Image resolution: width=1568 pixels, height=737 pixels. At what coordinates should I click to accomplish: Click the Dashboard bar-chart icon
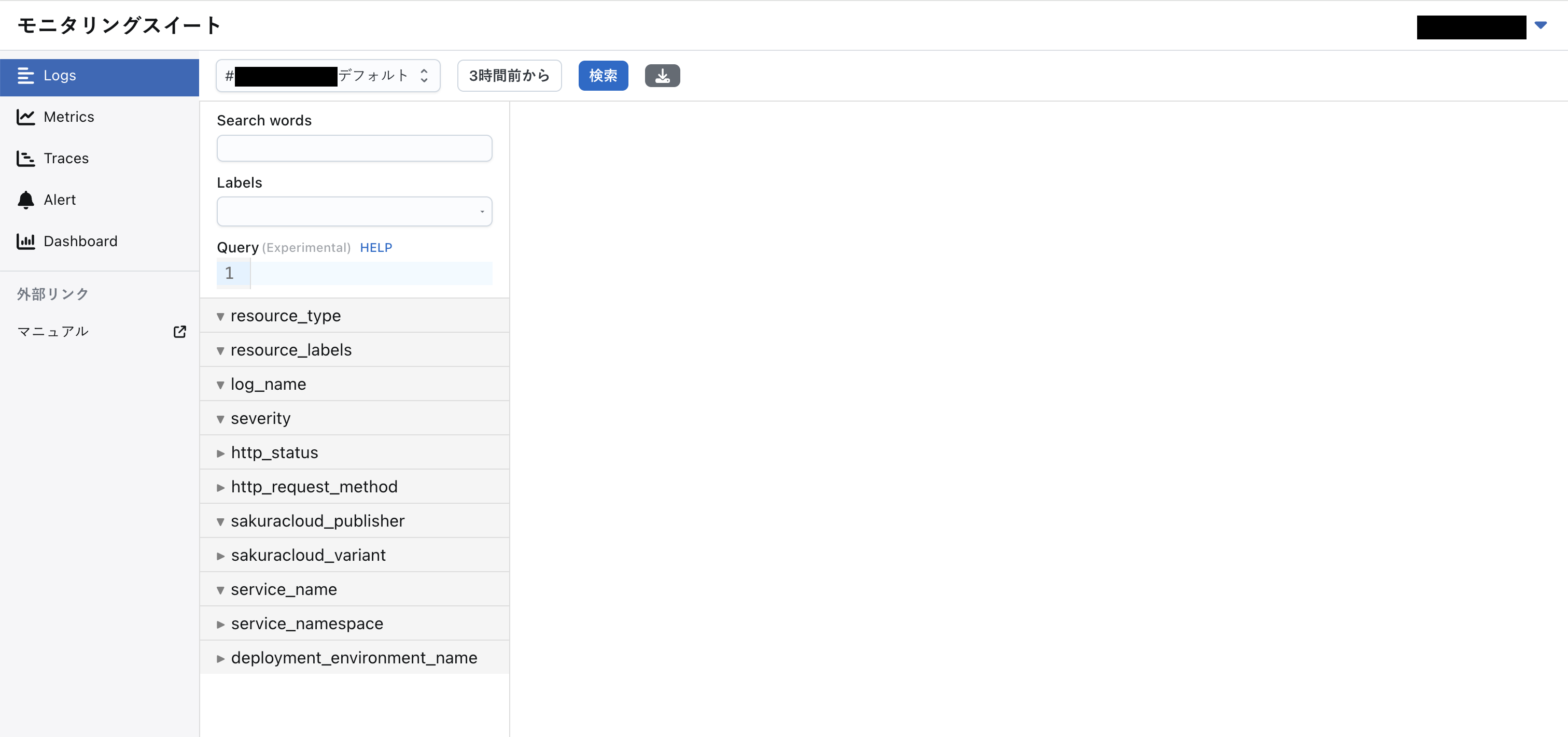point(25,241)
